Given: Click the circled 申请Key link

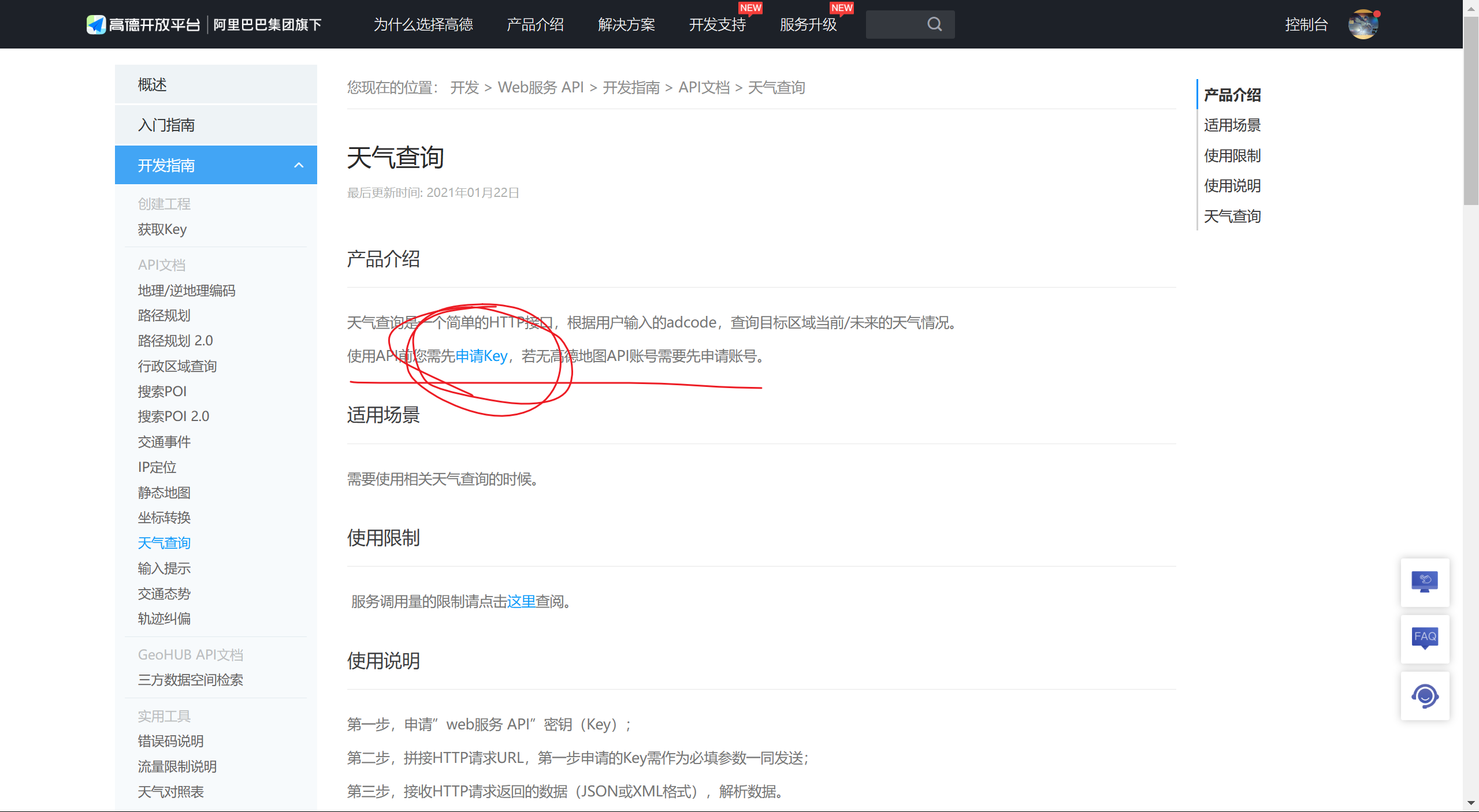Looking at the screenshot, I should tap(481, 356).
